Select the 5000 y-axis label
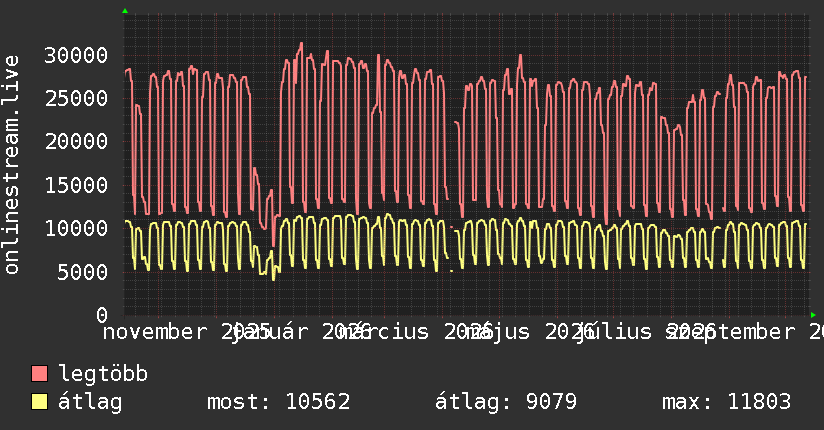824x430 pixels. (83, 272)
